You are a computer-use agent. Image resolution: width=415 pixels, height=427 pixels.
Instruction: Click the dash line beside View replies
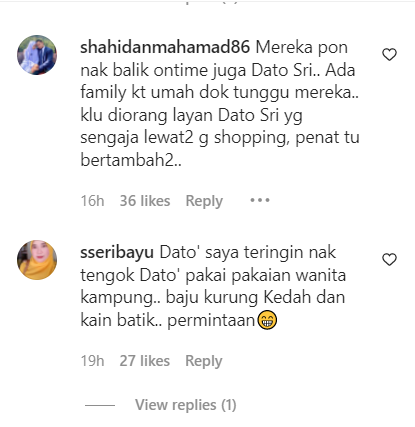click(x=100, y=405)
